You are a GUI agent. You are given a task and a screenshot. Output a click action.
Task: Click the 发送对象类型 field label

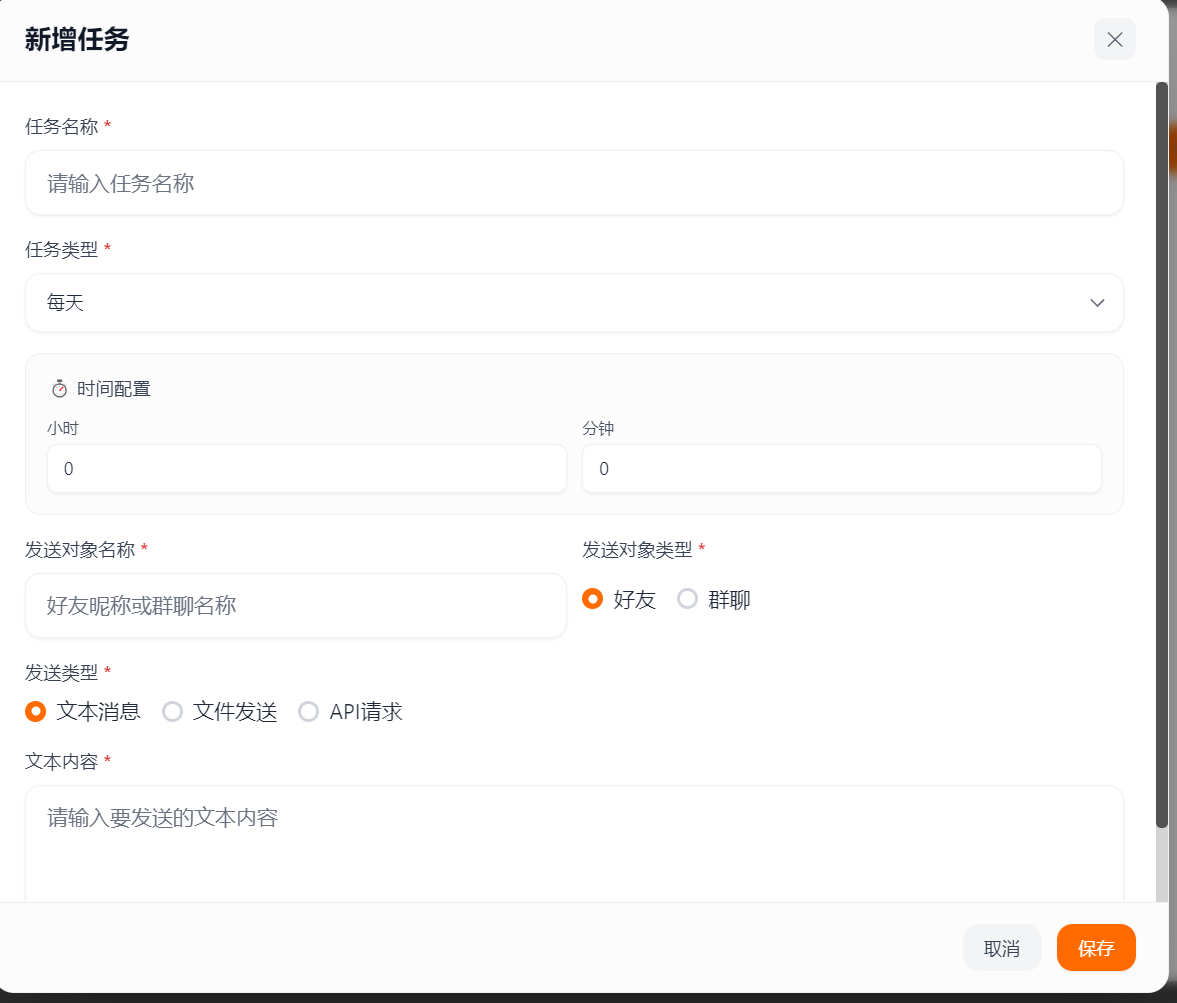637,549
